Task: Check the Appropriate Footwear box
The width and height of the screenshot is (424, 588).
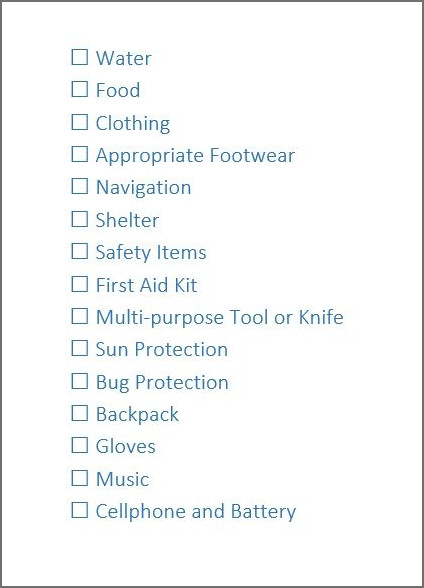Action: 79,154
